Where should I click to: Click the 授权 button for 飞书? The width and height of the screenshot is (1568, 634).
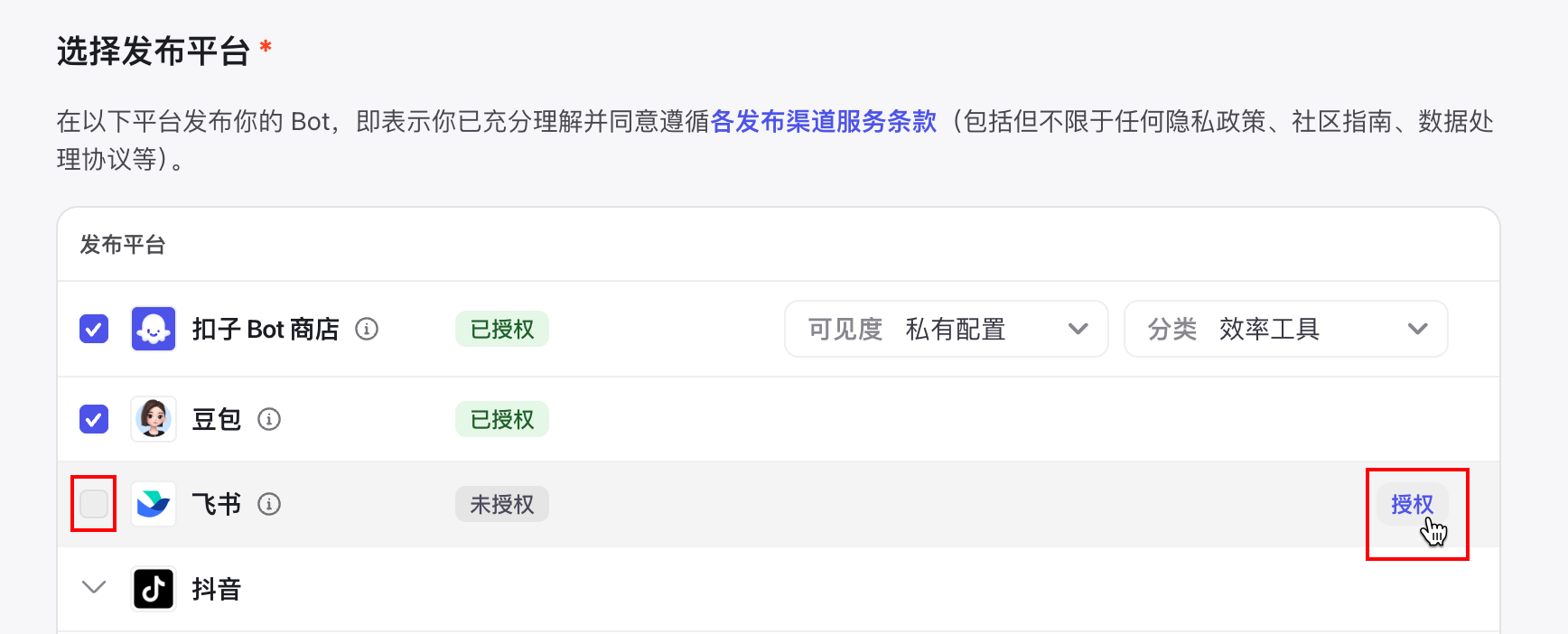point(1412,504)
